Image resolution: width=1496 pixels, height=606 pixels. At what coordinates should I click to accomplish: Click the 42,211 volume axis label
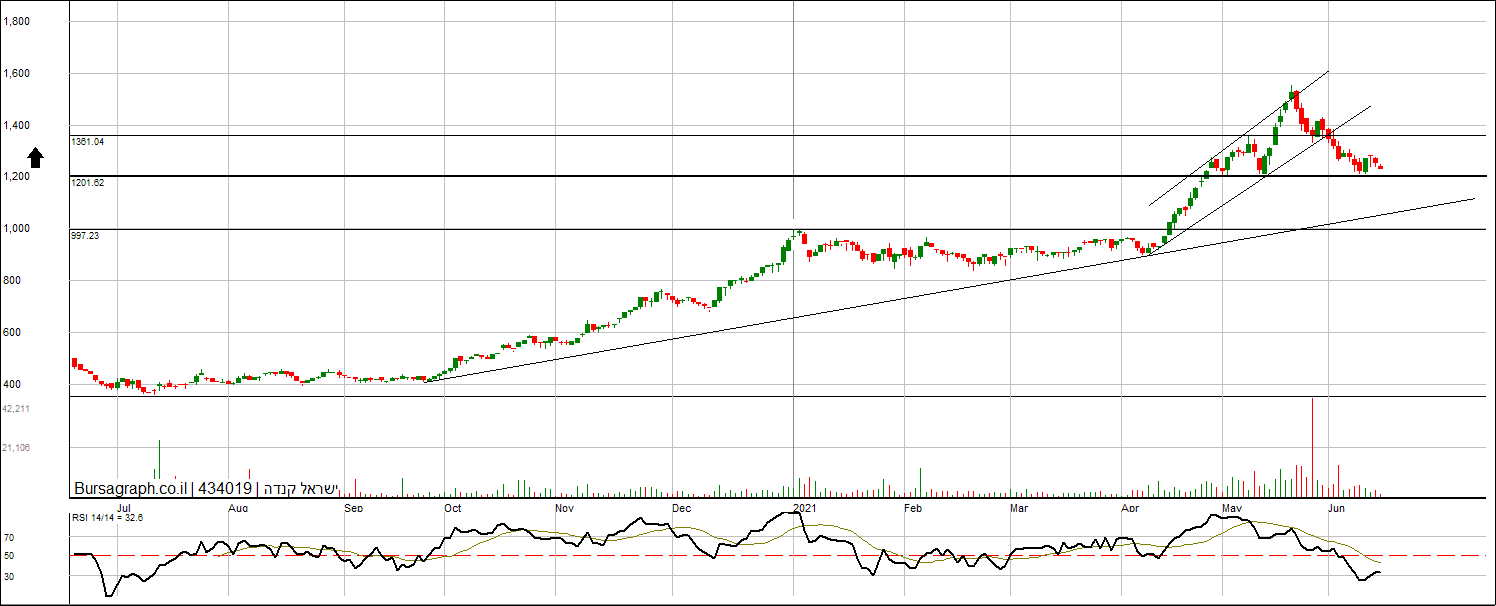pos(16,408)
